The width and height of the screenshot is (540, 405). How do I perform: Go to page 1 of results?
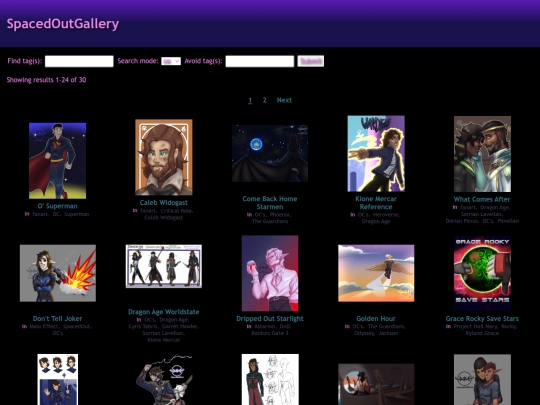[250, 100]
